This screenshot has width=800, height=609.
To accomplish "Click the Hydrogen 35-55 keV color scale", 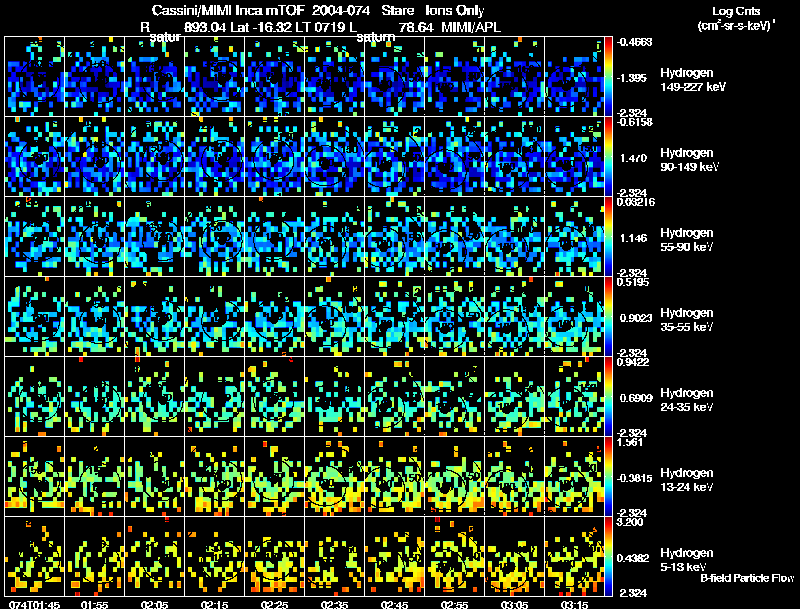I will (x=608, y=316).
